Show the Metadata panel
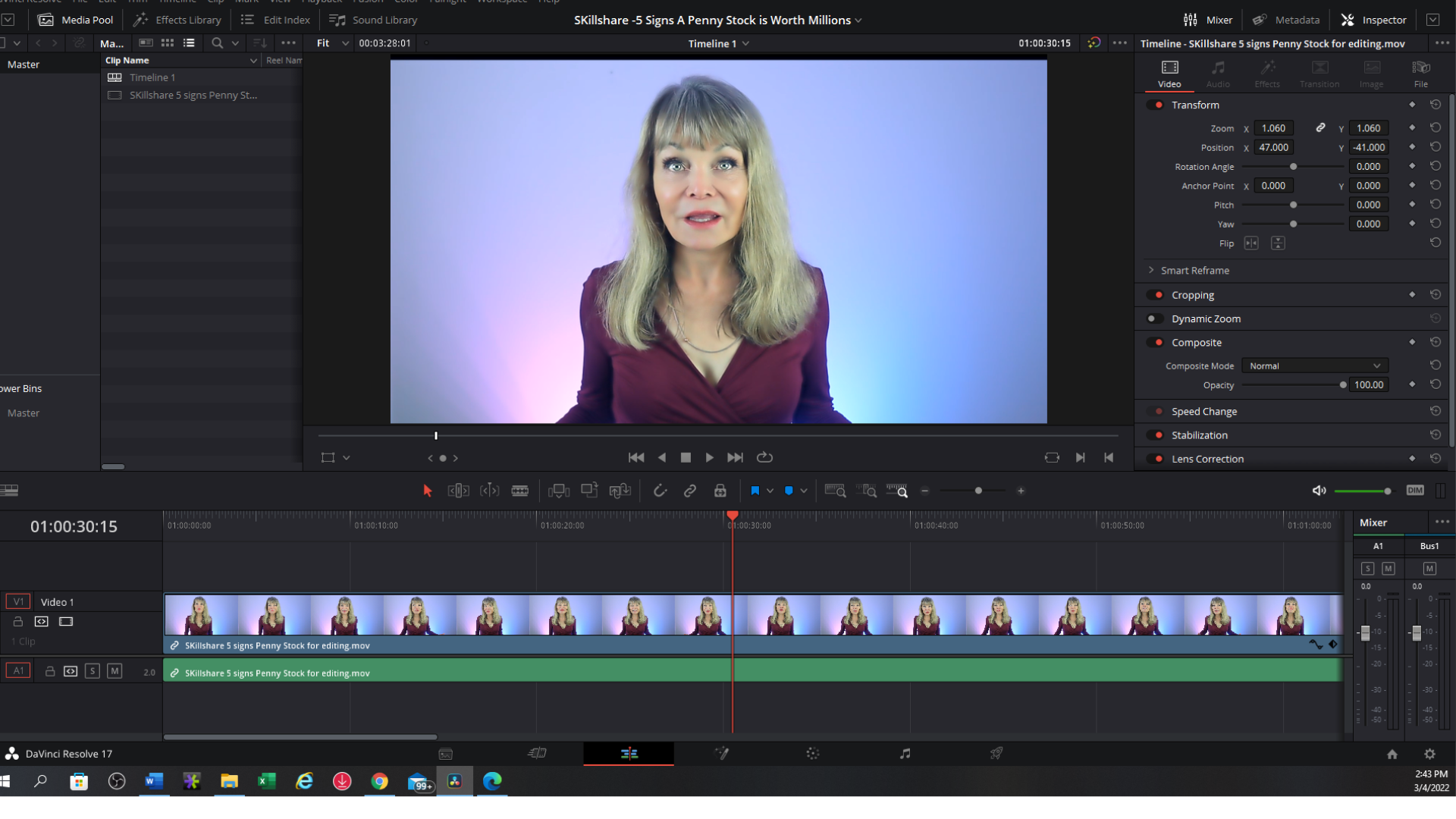 coord(1286,20)
